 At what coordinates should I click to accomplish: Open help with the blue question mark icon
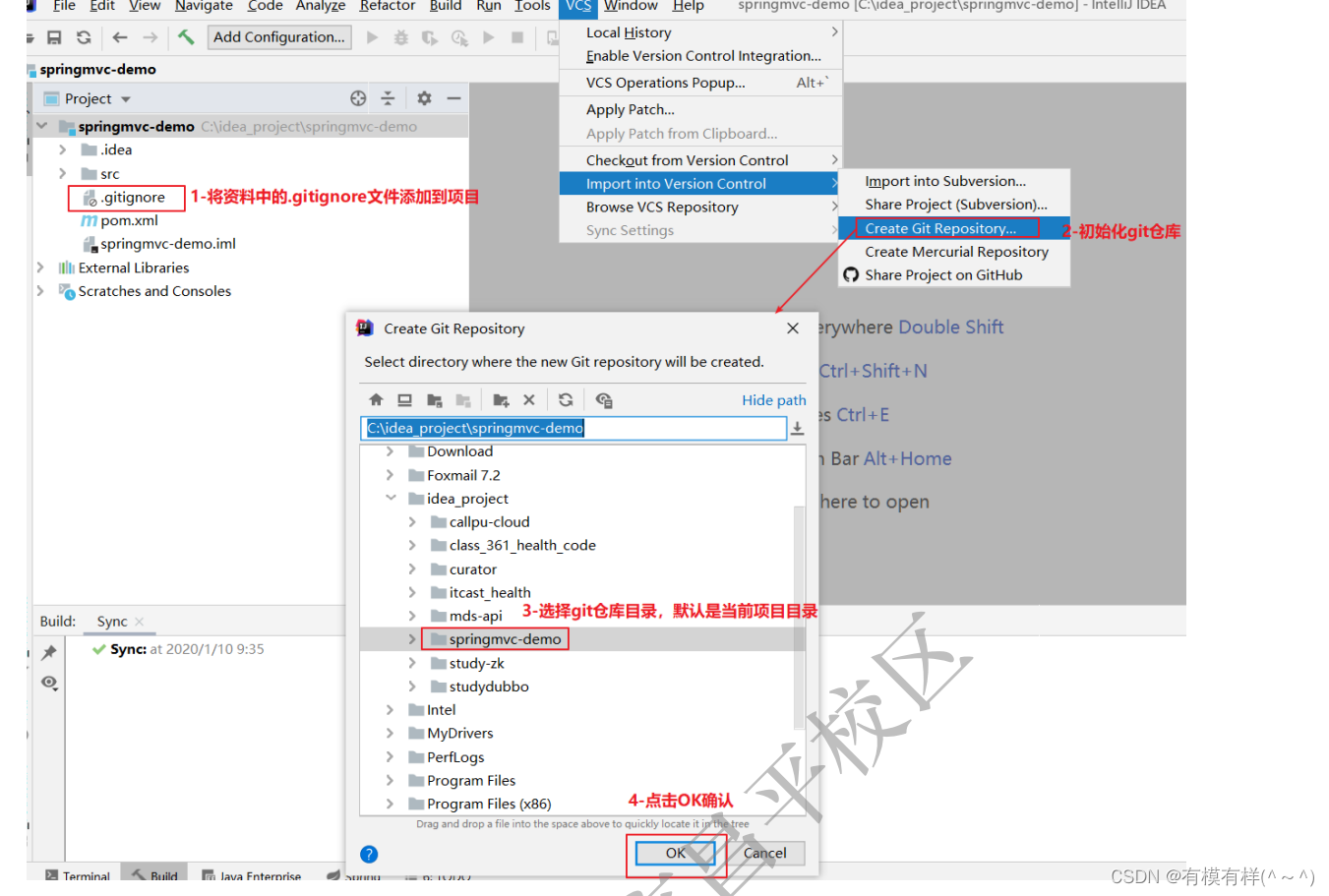369,854
